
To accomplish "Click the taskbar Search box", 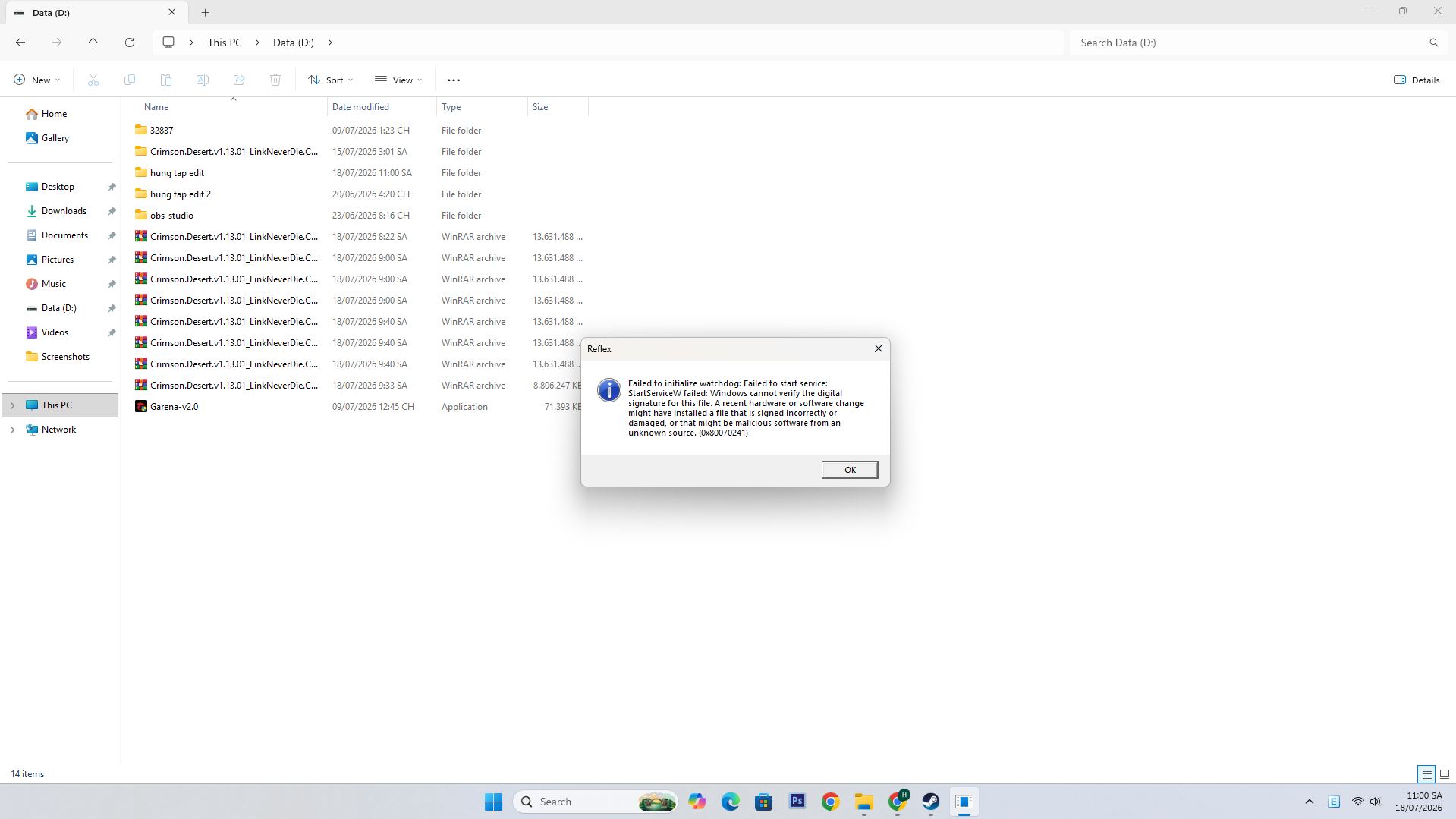I will coord(596,802).
